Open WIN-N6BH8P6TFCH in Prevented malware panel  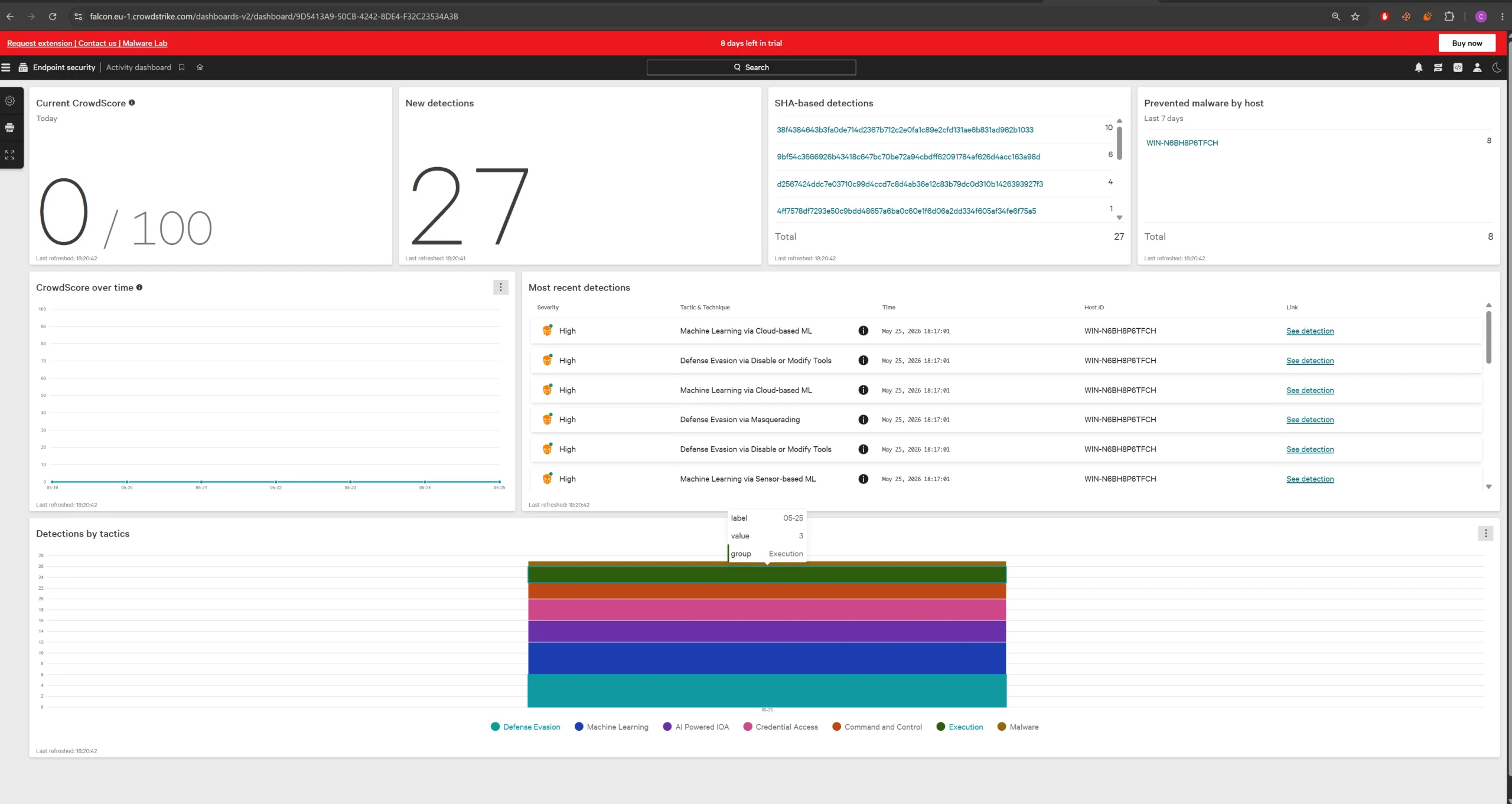pos(1182,143)
